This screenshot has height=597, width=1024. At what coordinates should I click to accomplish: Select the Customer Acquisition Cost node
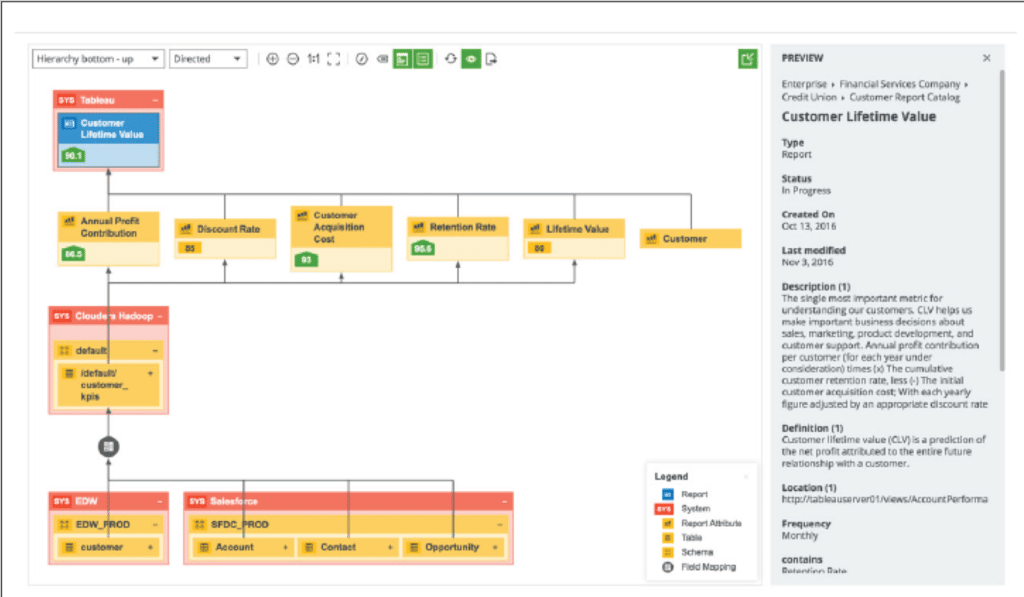tap(341, 238)
